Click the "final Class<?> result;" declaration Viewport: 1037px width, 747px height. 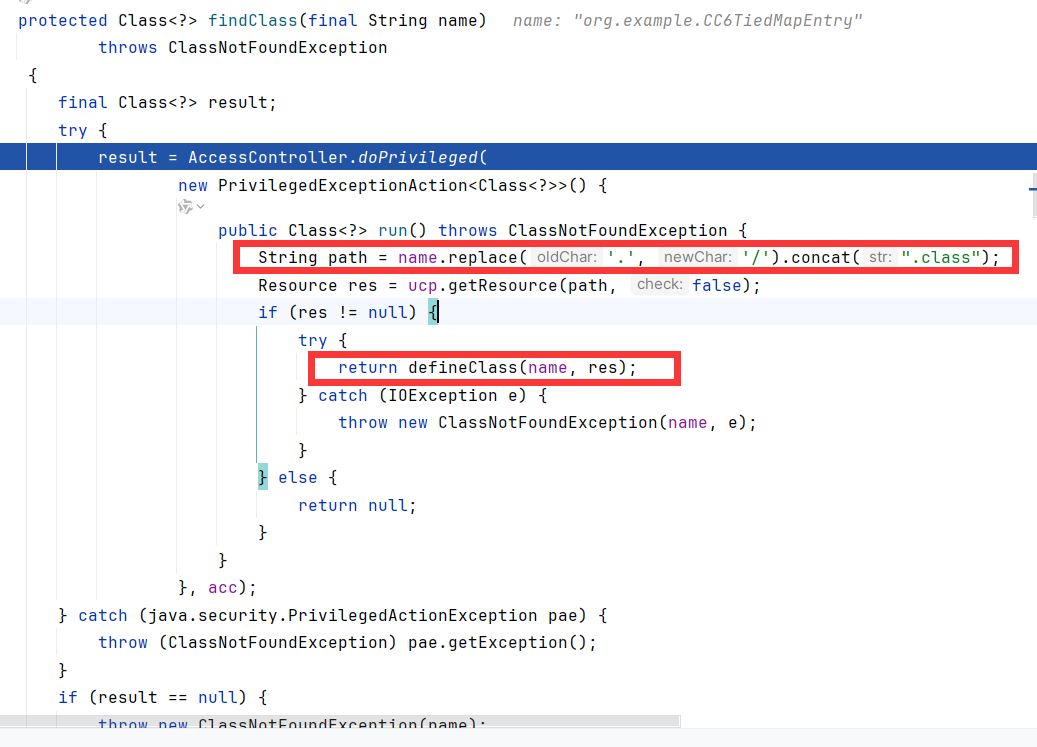point(167,102)
